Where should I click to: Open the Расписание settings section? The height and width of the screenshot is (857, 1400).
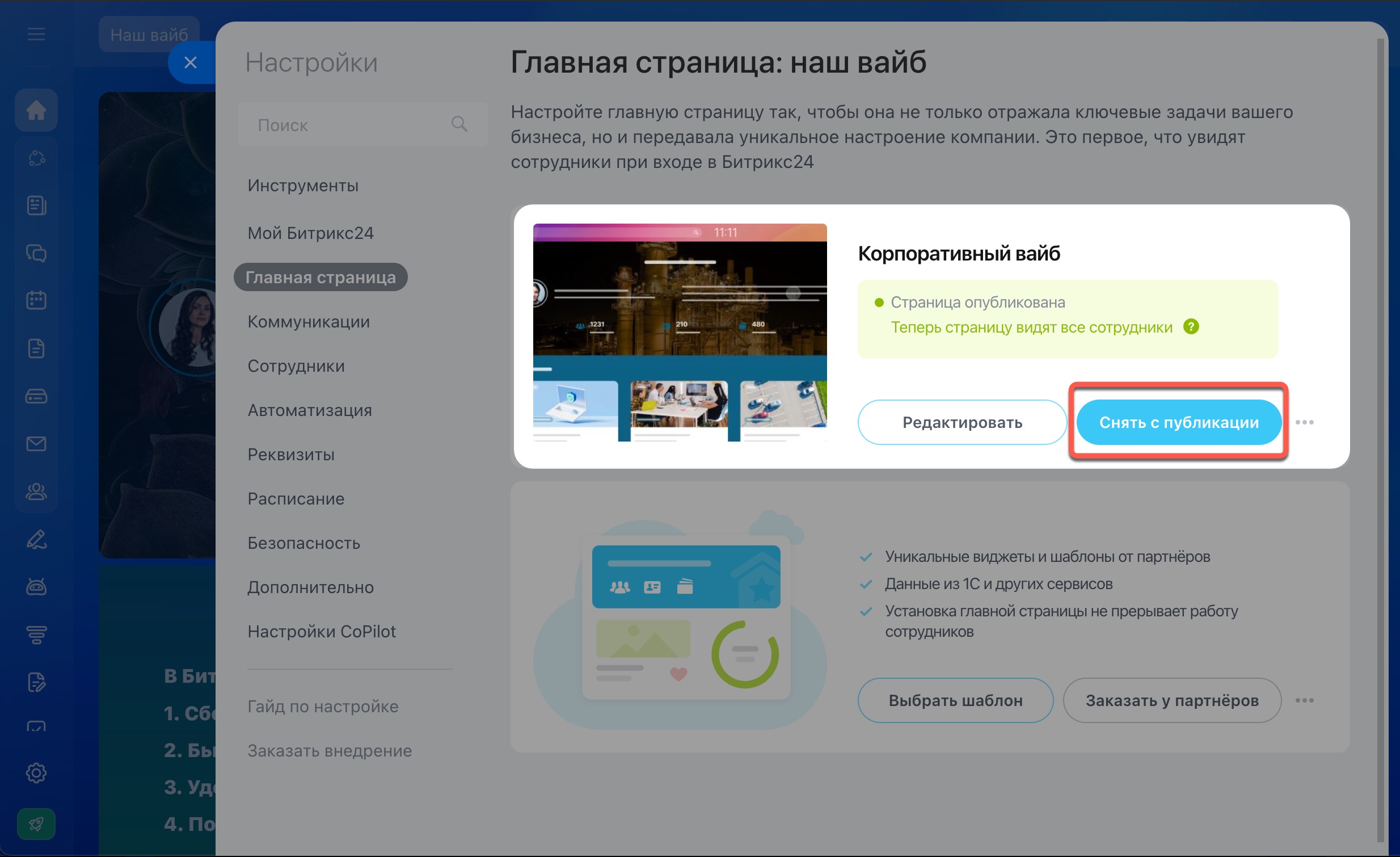[296, 498]
